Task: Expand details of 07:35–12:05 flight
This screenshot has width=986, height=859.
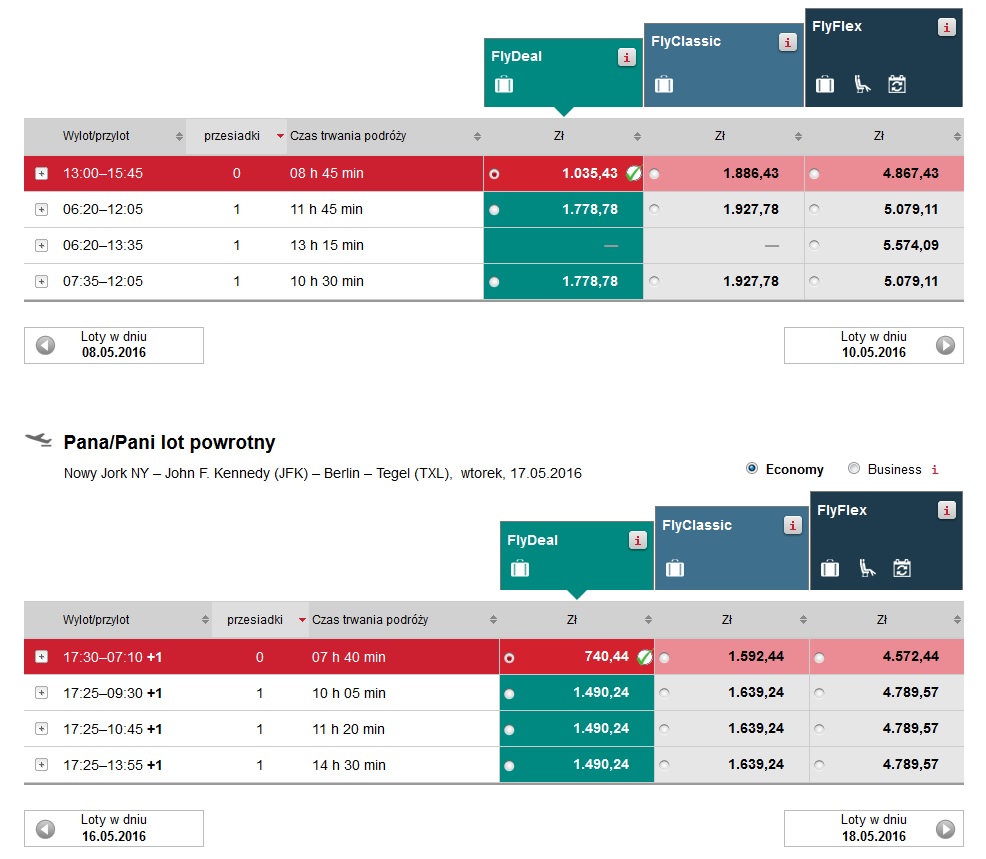Action: tap(42, 281)
